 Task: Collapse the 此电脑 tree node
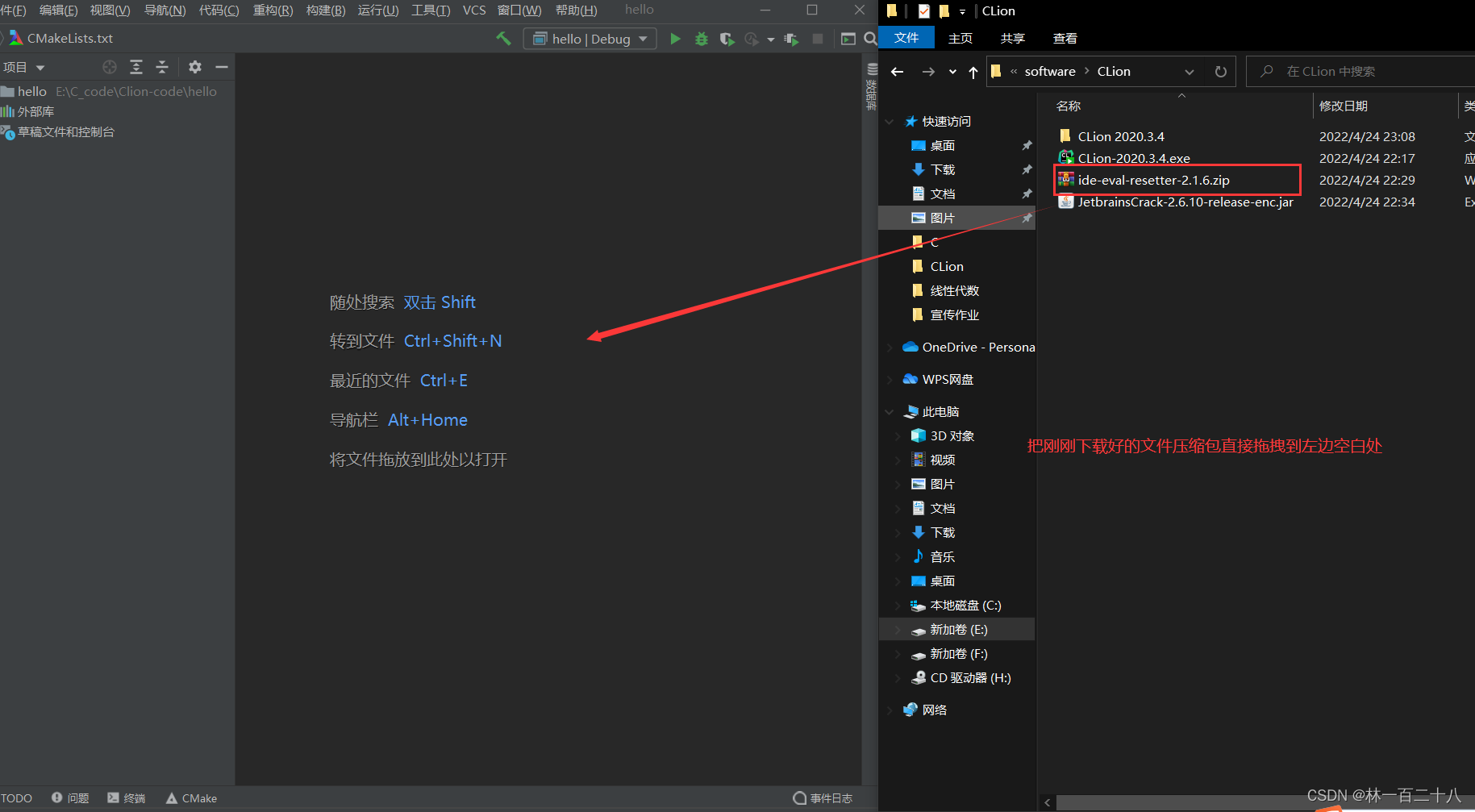(x=890, y=412)
